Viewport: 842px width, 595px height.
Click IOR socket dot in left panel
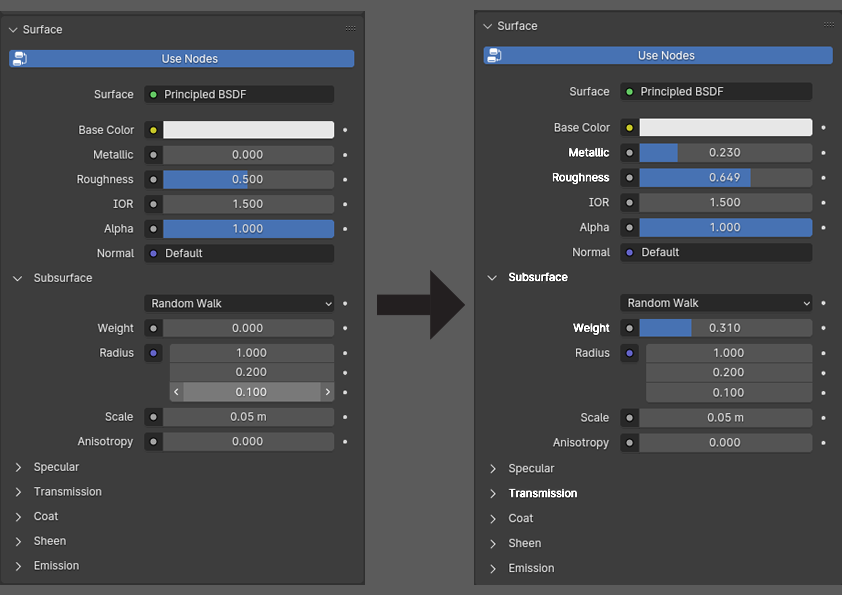pos(154,204)
